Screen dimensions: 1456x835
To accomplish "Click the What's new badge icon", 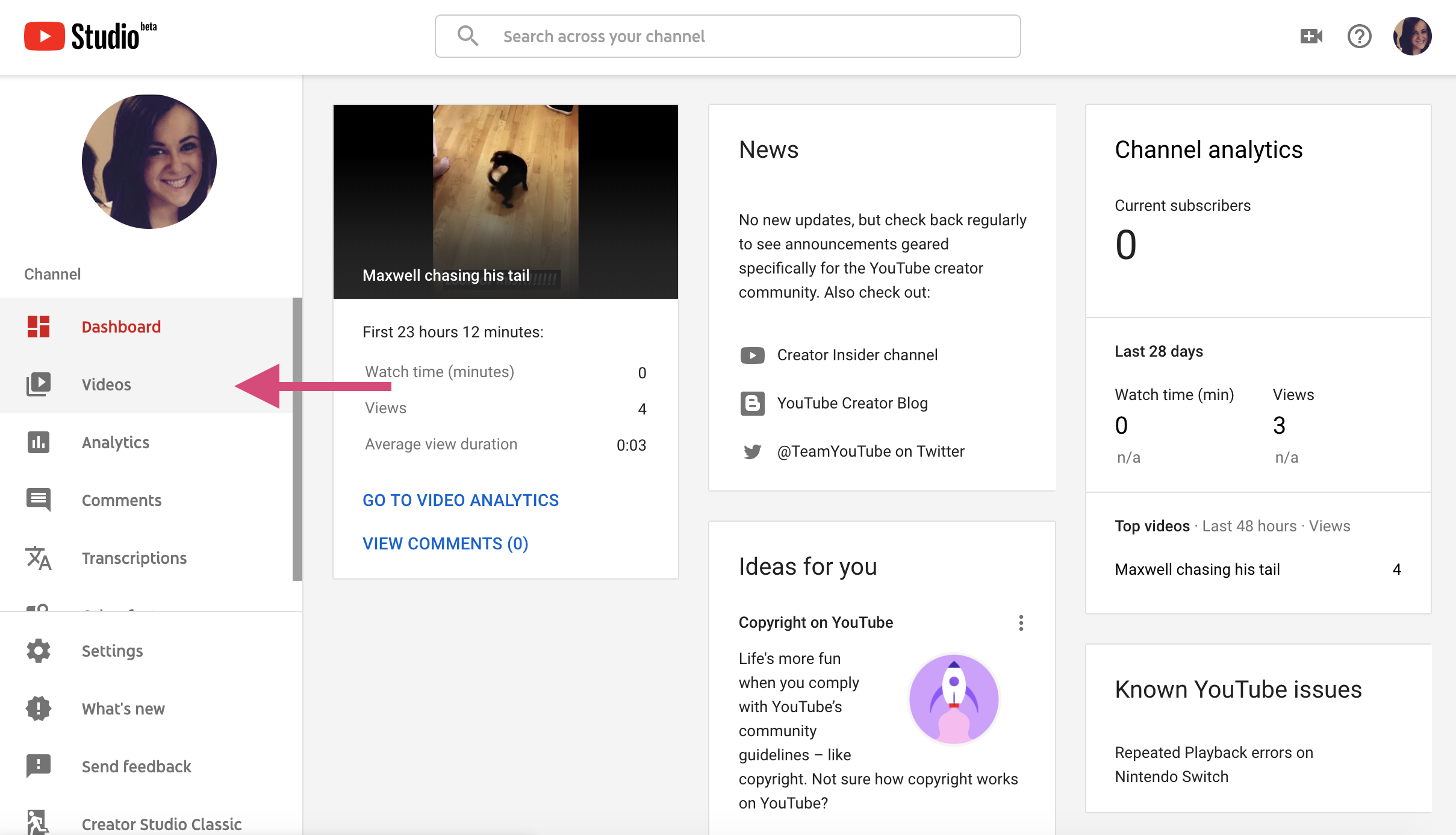I will click(x=39, y=708).
